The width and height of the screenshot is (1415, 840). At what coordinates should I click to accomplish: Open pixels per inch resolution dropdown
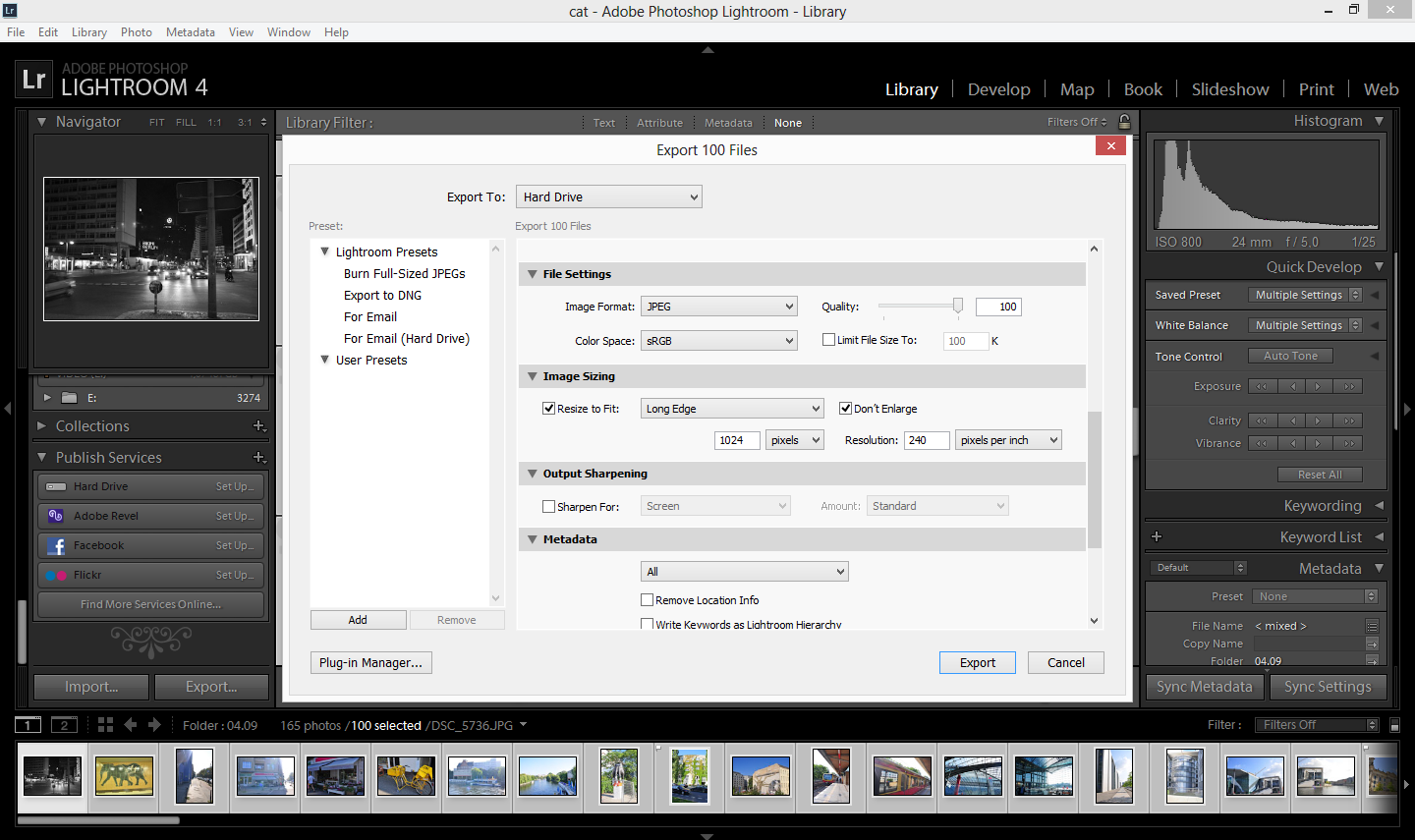1008,440
